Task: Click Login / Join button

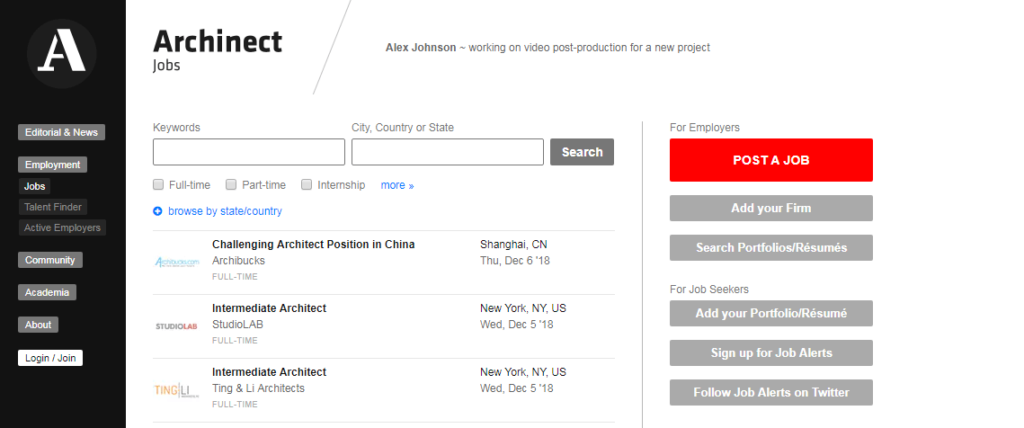Action: click(x=50, y=358)
